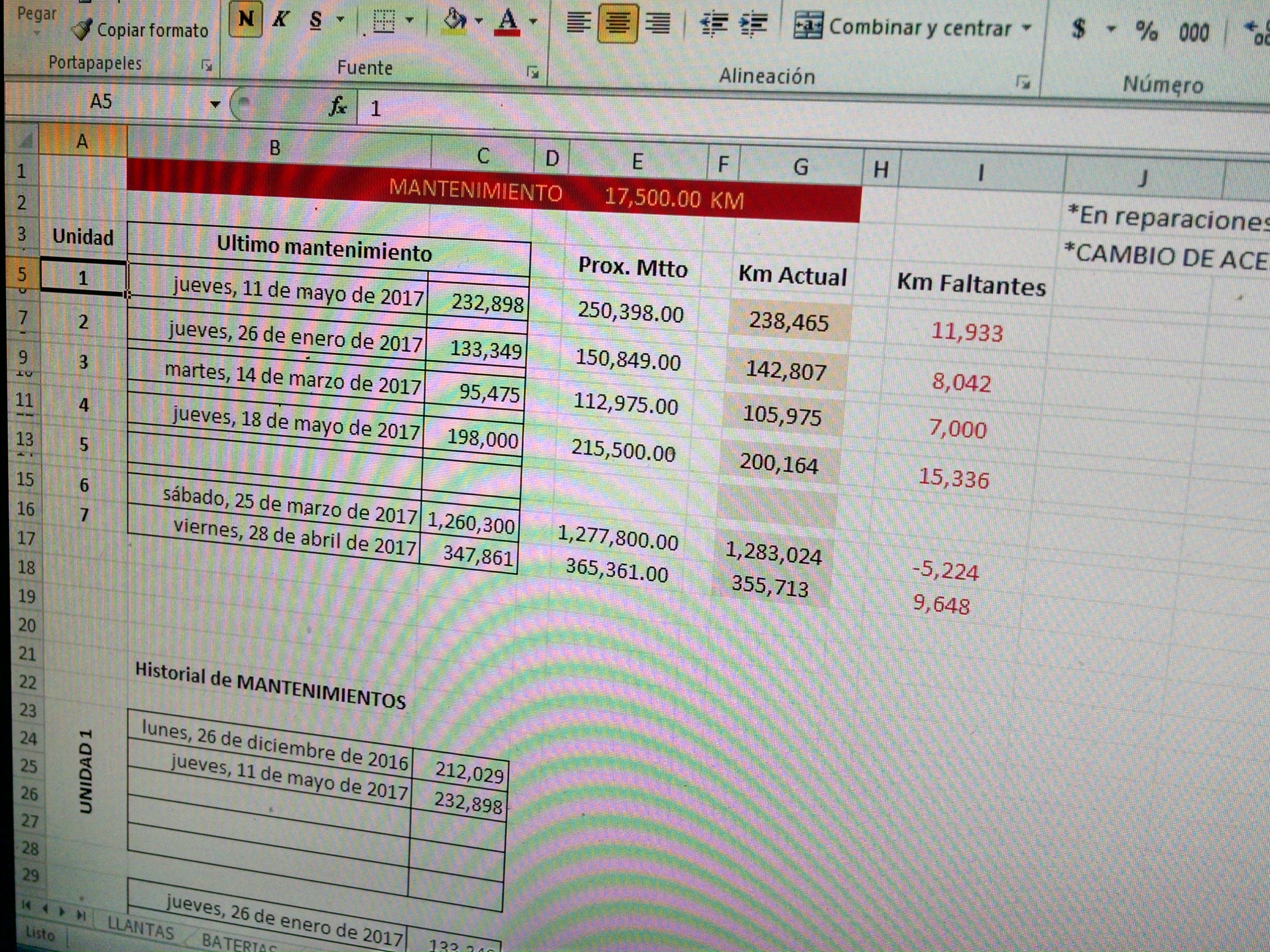Apply red font color icon
1270x952 pixels.
[x=508, y=22]
